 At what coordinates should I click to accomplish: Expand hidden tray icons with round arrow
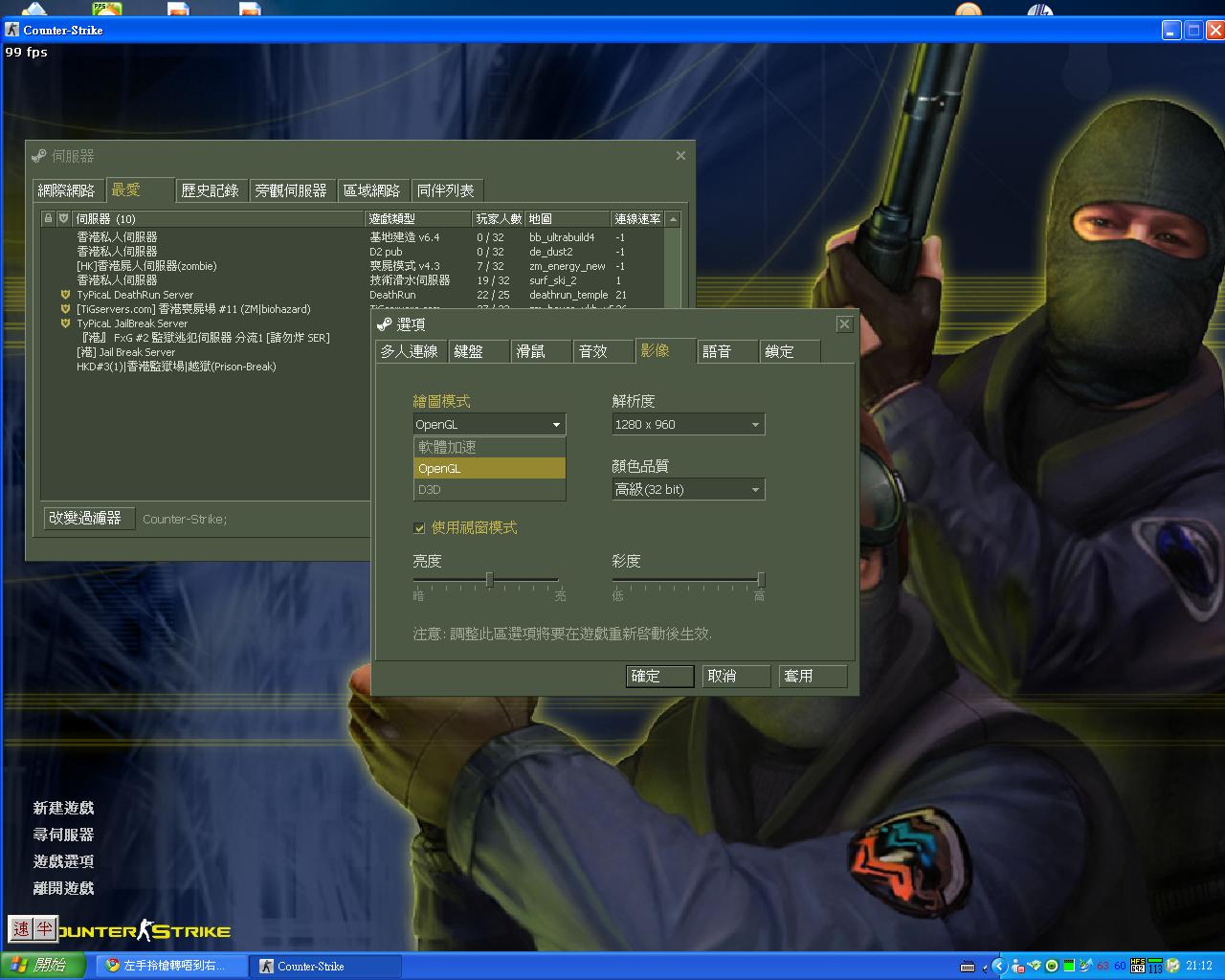tap(998, 966)
